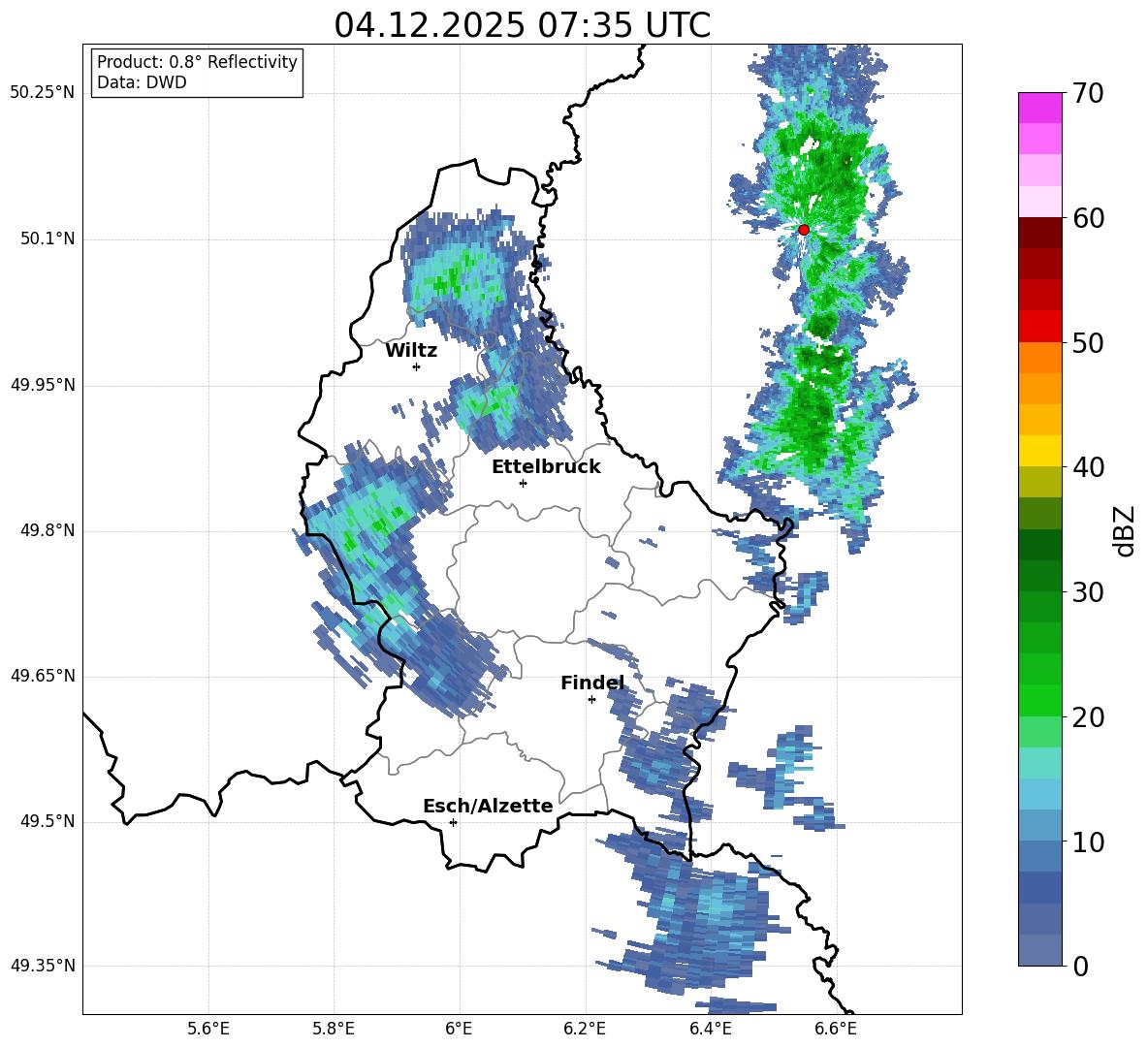1148x1048 pixels.
Task: Click the dark red swatch below 60
Action: [x=1039, y=233]
